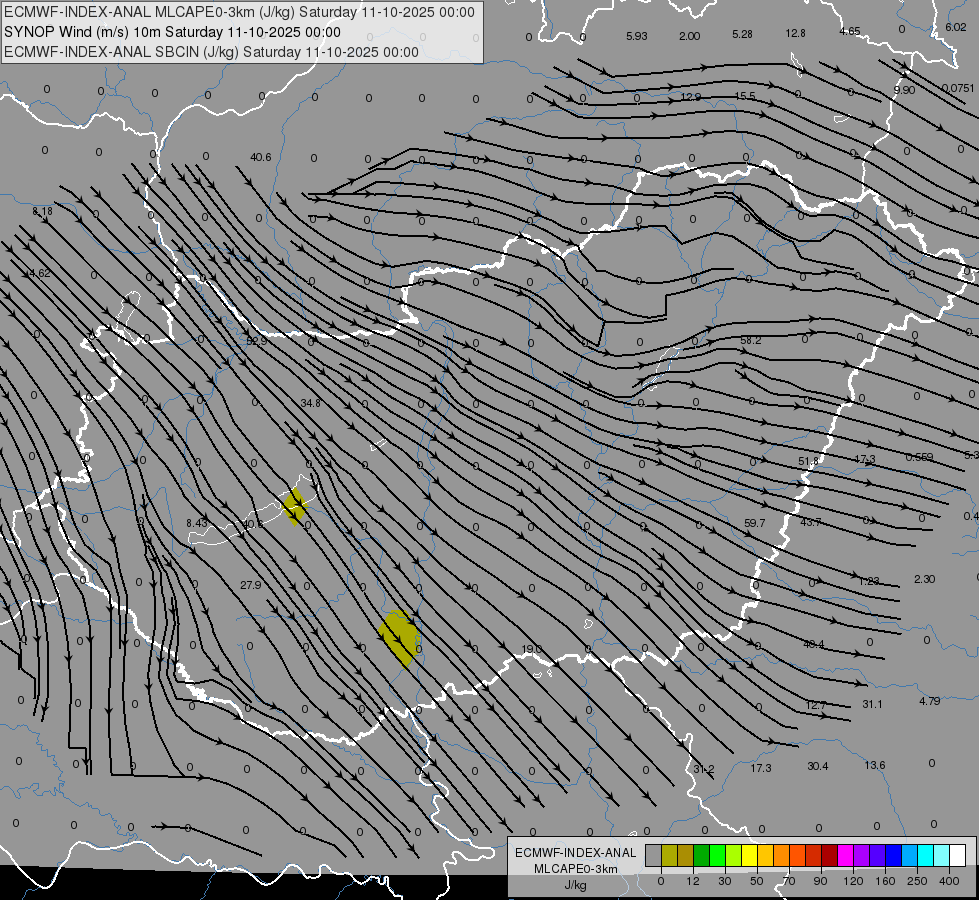Click the dark red legend swatch

coord(829,855)
